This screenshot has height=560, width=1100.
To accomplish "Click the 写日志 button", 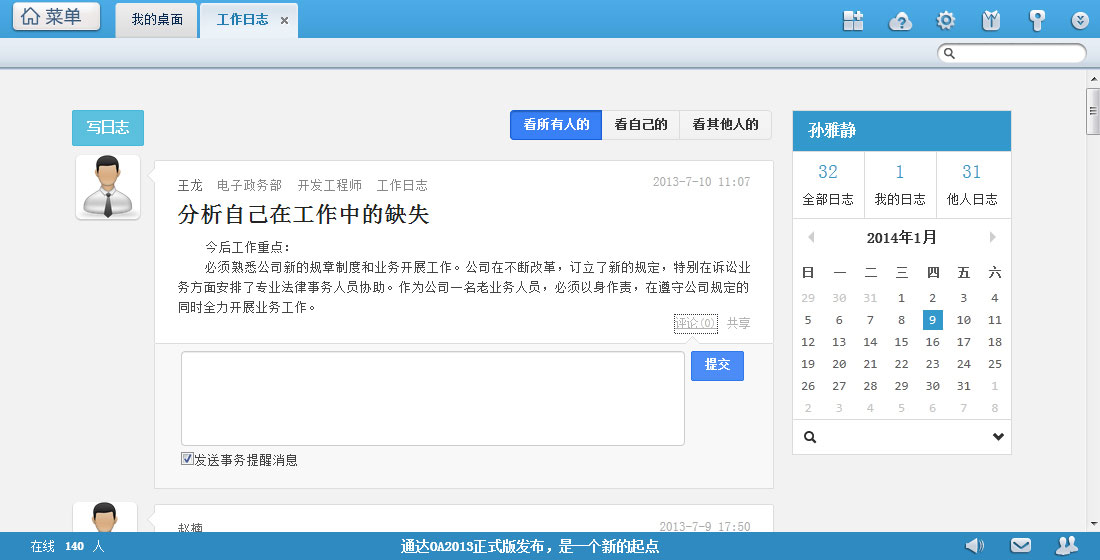I will coord(108,128).
